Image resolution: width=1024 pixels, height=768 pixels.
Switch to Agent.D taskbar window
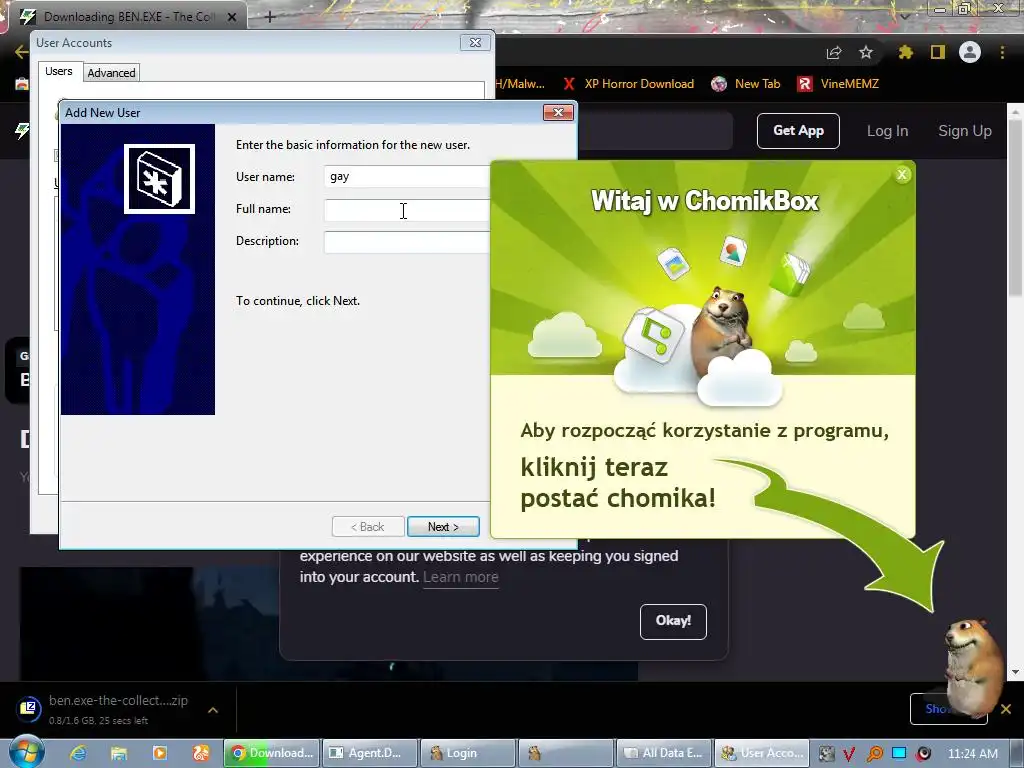click(x=370, y=753)
